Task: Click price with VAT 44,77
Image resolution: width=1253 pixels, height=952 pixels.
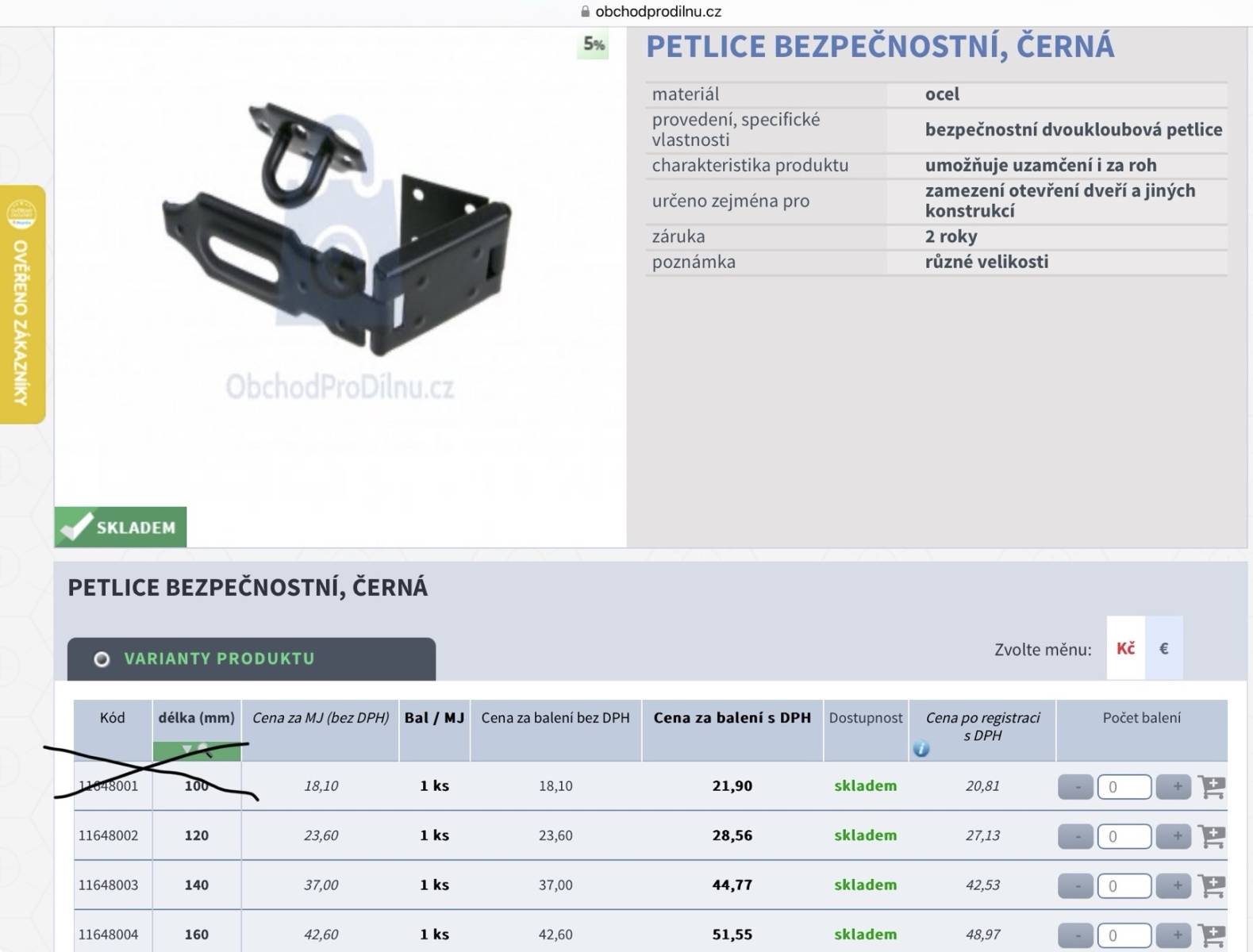Action: click(x=732, y=885)
